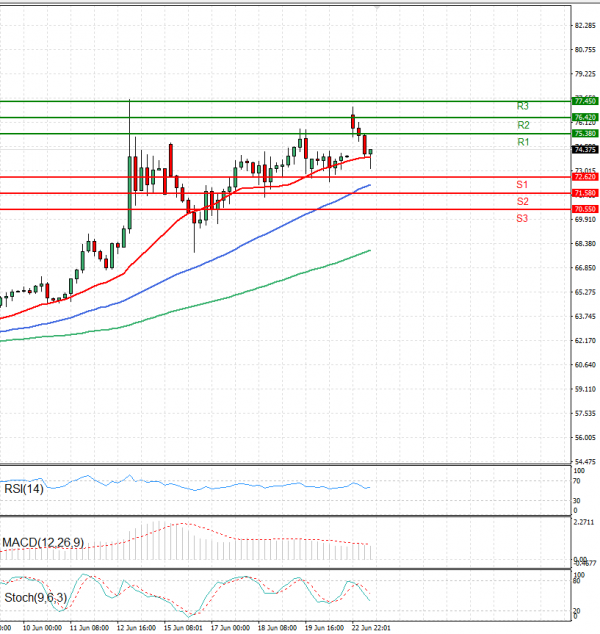The width and height of the screenshot is (600, 634).
Task: Select the black 74.375 current price tag
Action: tap(585, 150)
